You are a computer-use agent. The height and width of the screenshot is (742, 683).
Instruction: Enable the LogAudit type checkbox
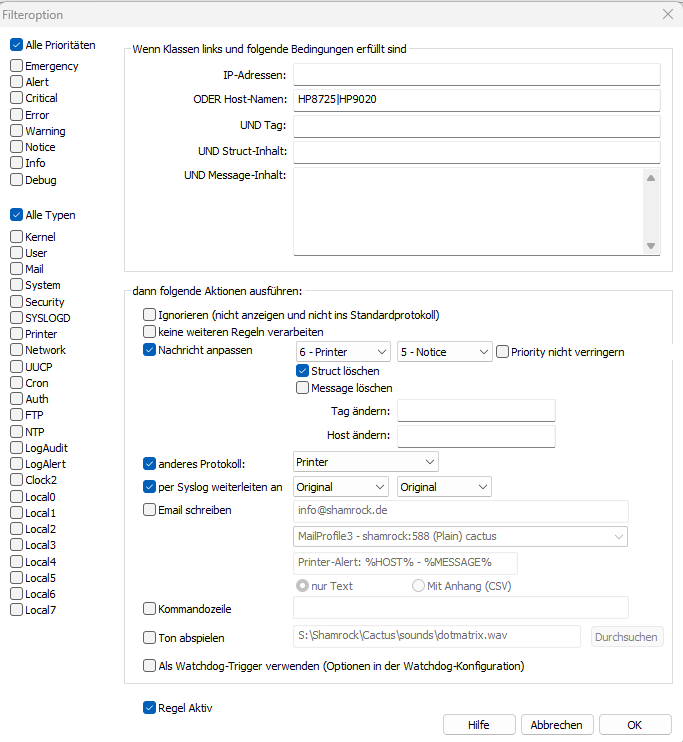17,448
